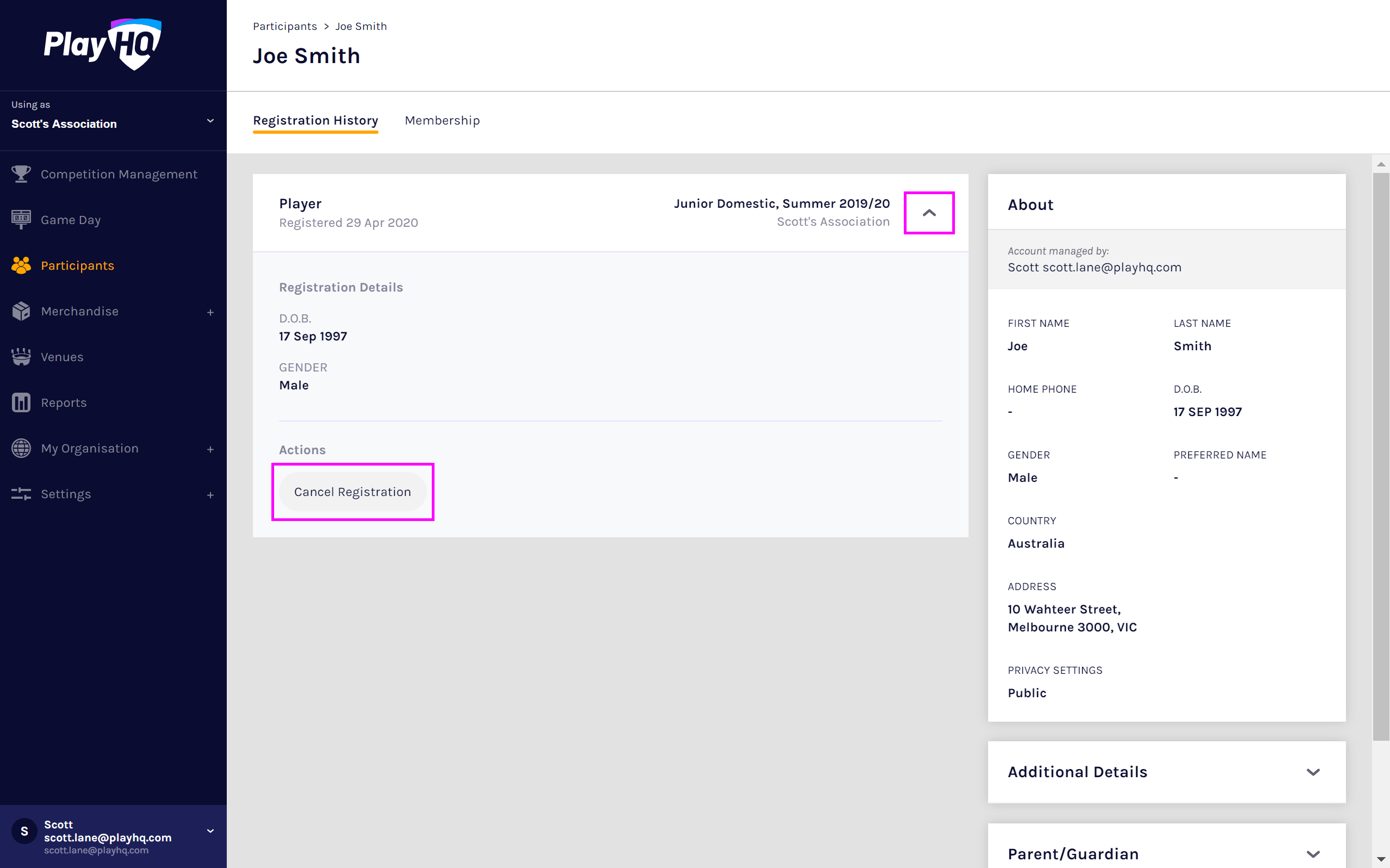The height and width of the screenshot is (868, 1390).
Task: Click the Merchandise box icon
Action: pos(21,311)
